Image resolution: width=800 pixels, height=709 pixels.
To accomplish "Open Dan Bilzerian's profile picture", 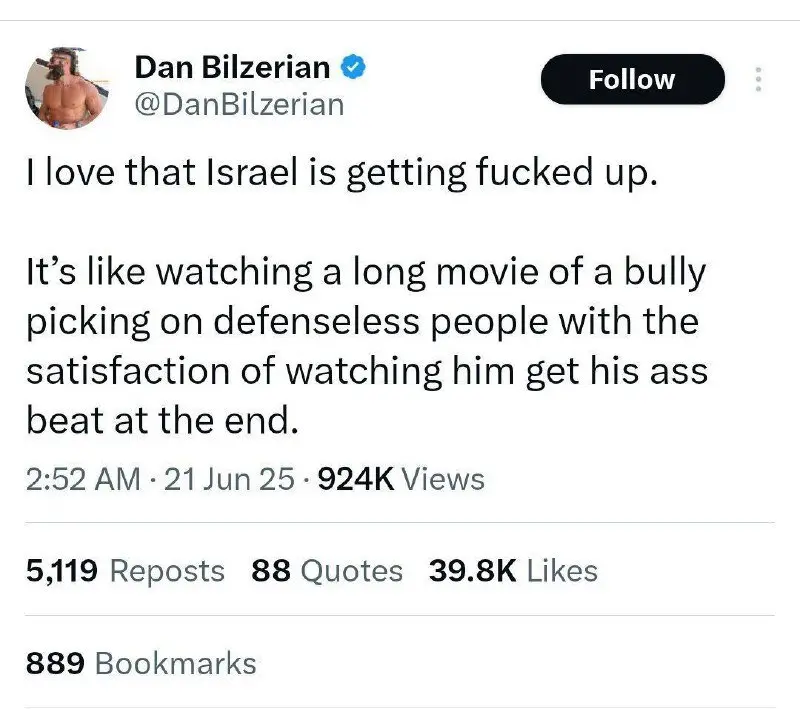I will [68, 88].
